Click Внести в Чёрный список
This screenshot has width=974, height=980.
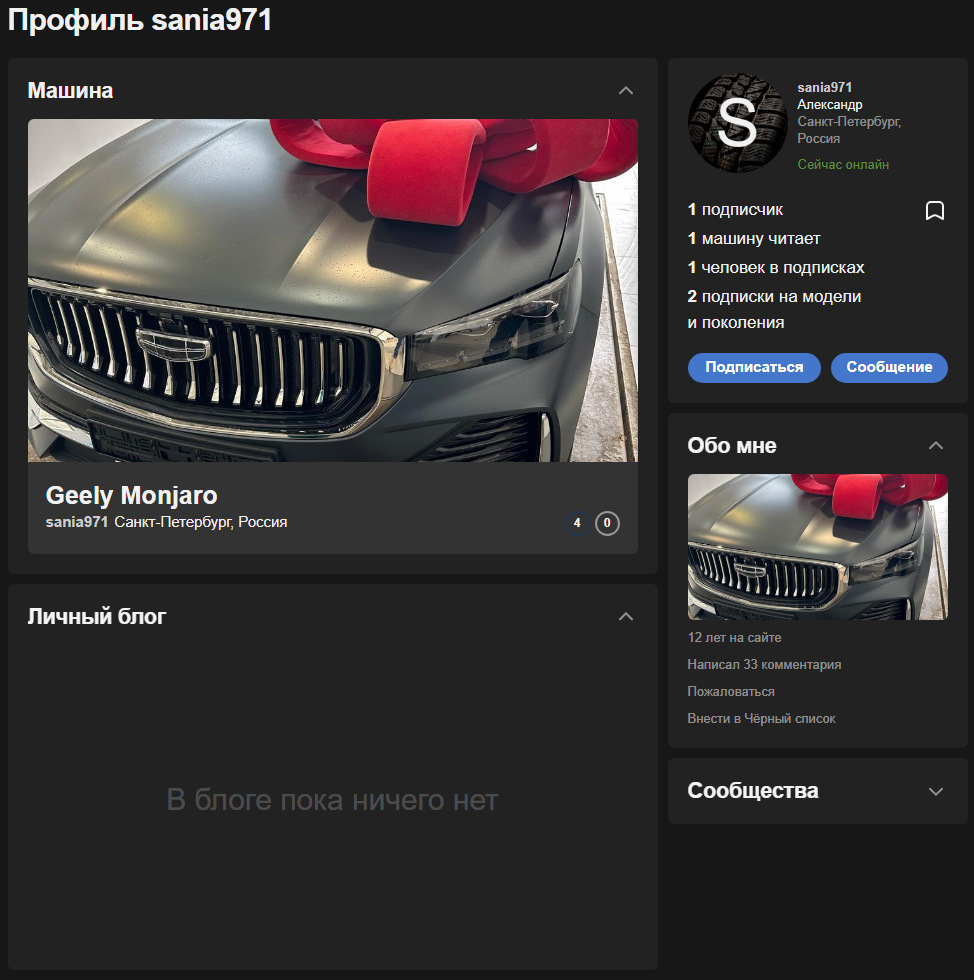[x=761, y=718]
